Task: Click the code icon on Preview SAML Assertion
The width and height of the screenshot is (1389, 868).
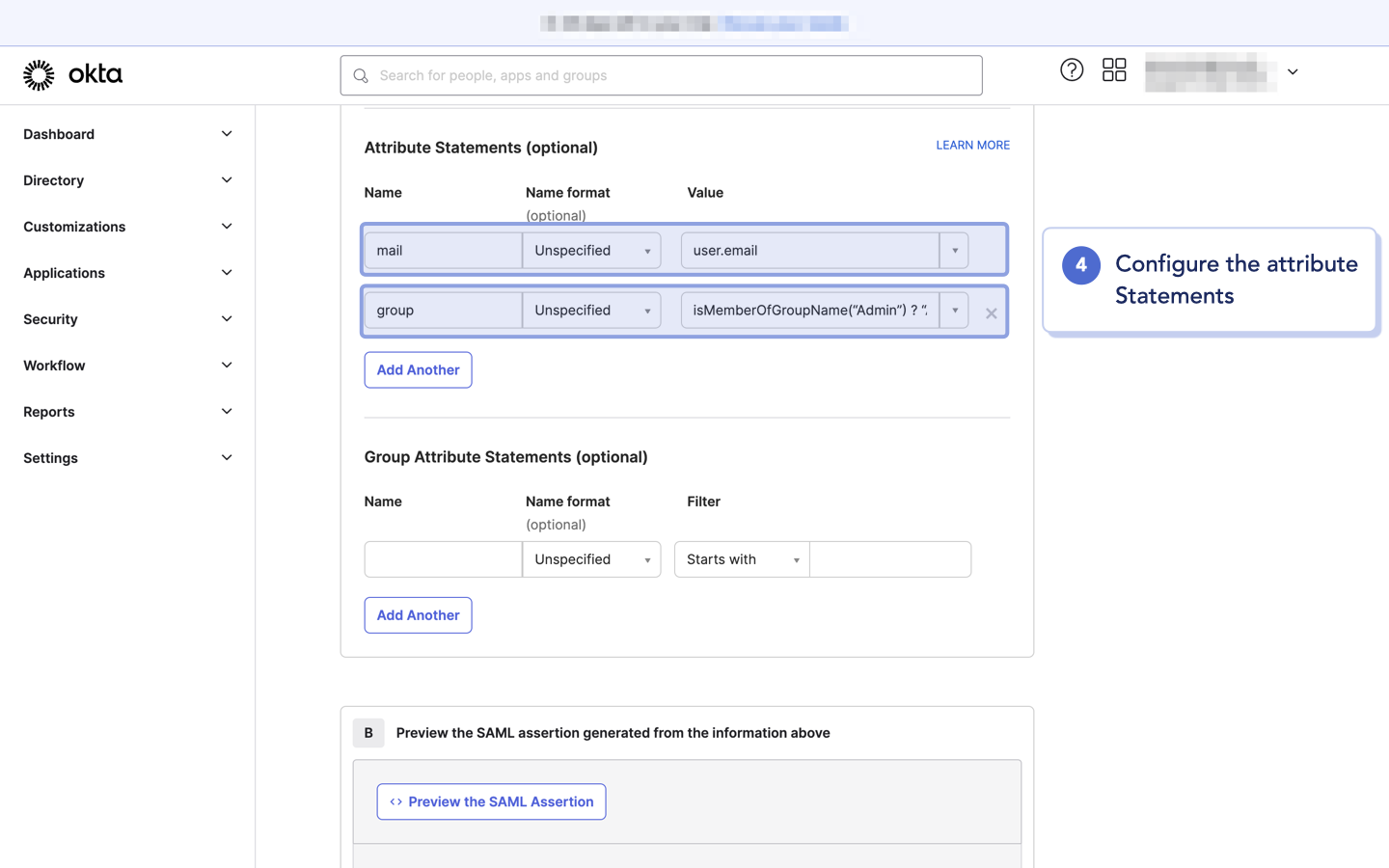Action: tap(395, 801)
